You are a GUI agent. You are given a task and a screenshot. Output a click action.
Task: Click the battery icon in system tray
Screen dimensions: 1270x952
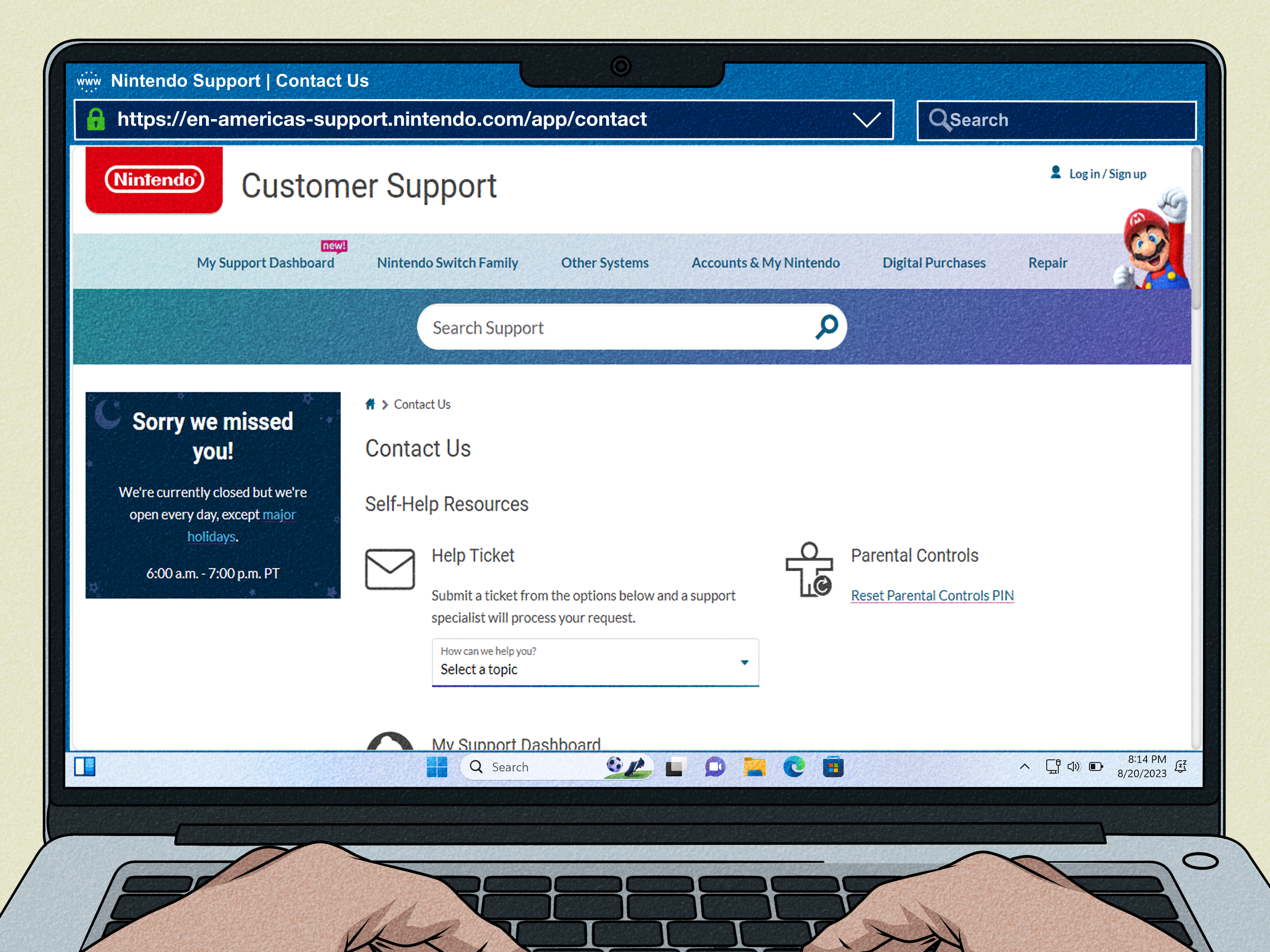[1096, 767]
